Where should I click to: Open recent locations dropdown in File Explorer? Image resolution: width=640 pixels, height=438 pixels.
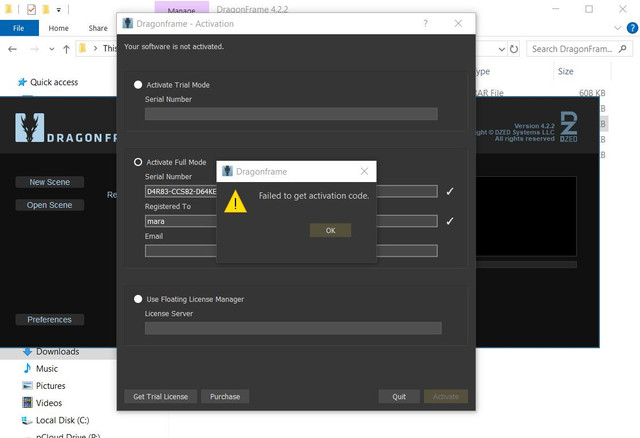tap(51, 49)
